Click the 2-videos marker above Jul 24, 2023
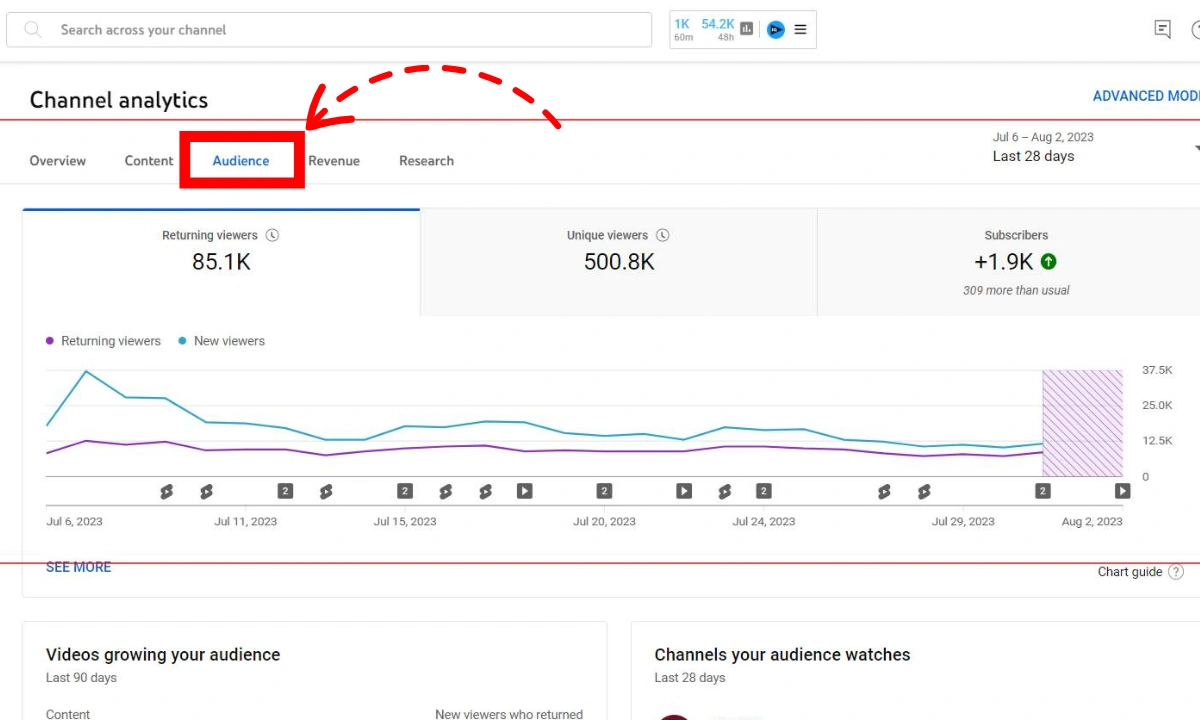Viewport: 1200px width, 720px height. coord(764,491)
